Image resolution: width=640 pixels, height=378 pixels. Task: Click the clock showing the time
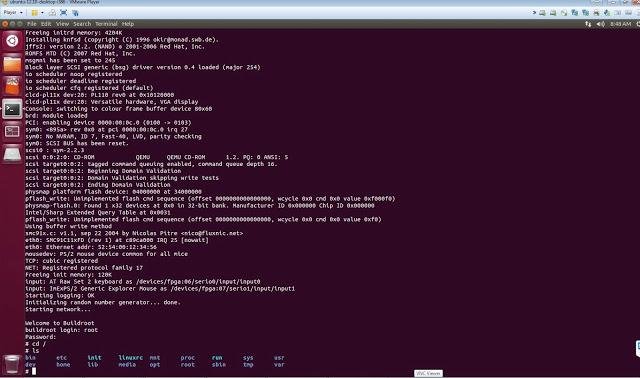point(621,24)
